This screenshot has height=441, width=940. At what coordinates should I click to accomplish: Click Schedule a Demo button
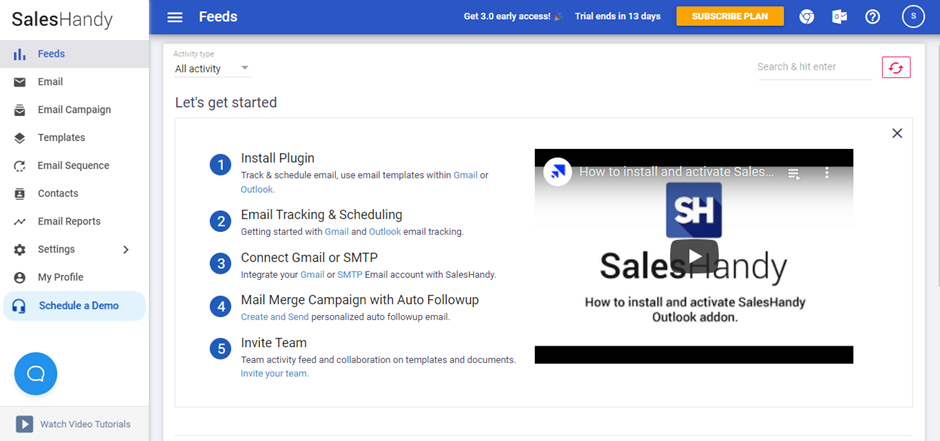(x=74, y=306)
